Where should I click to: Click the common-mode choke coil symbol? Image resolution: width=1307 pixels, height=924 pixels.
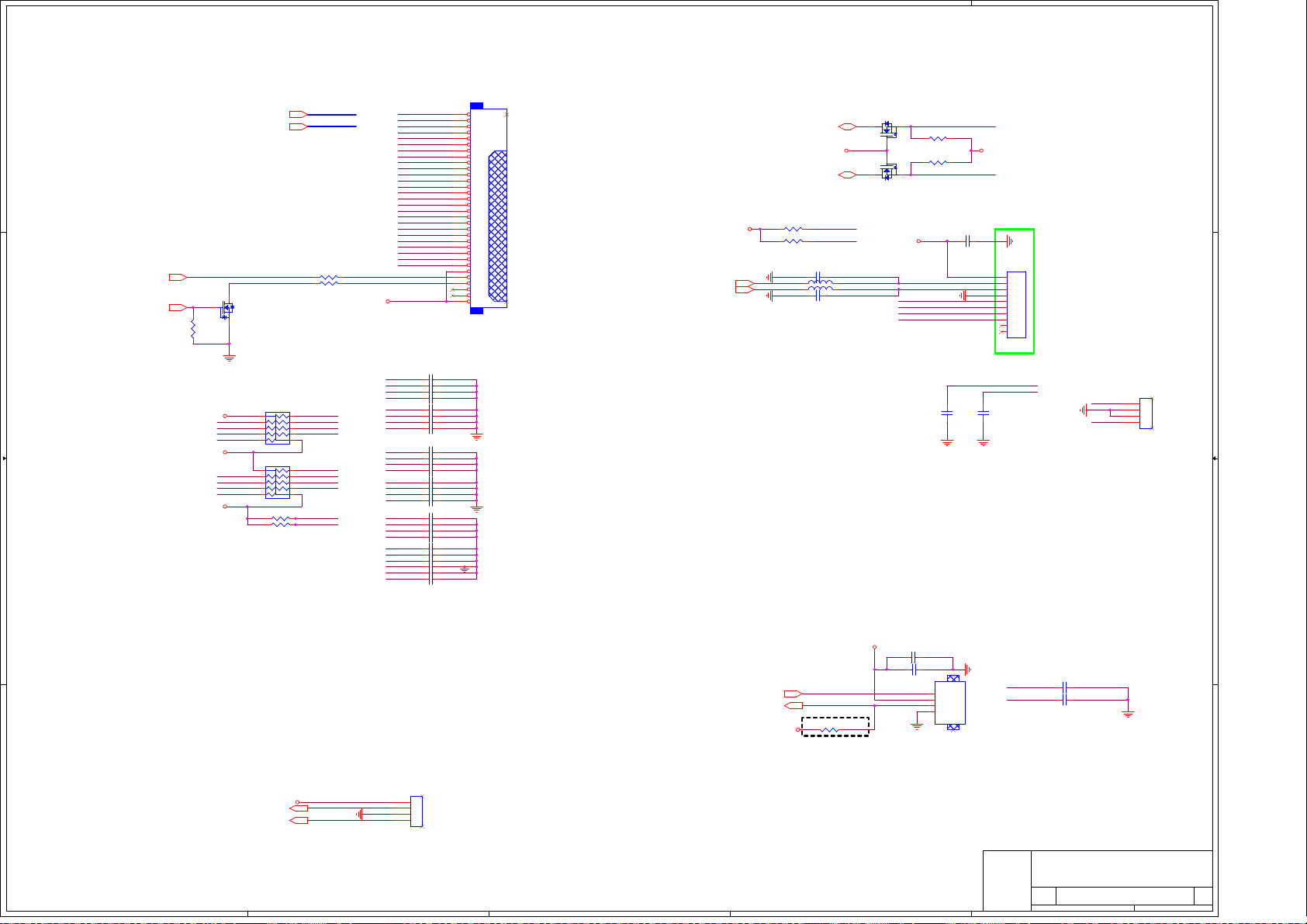pos(819,286)
